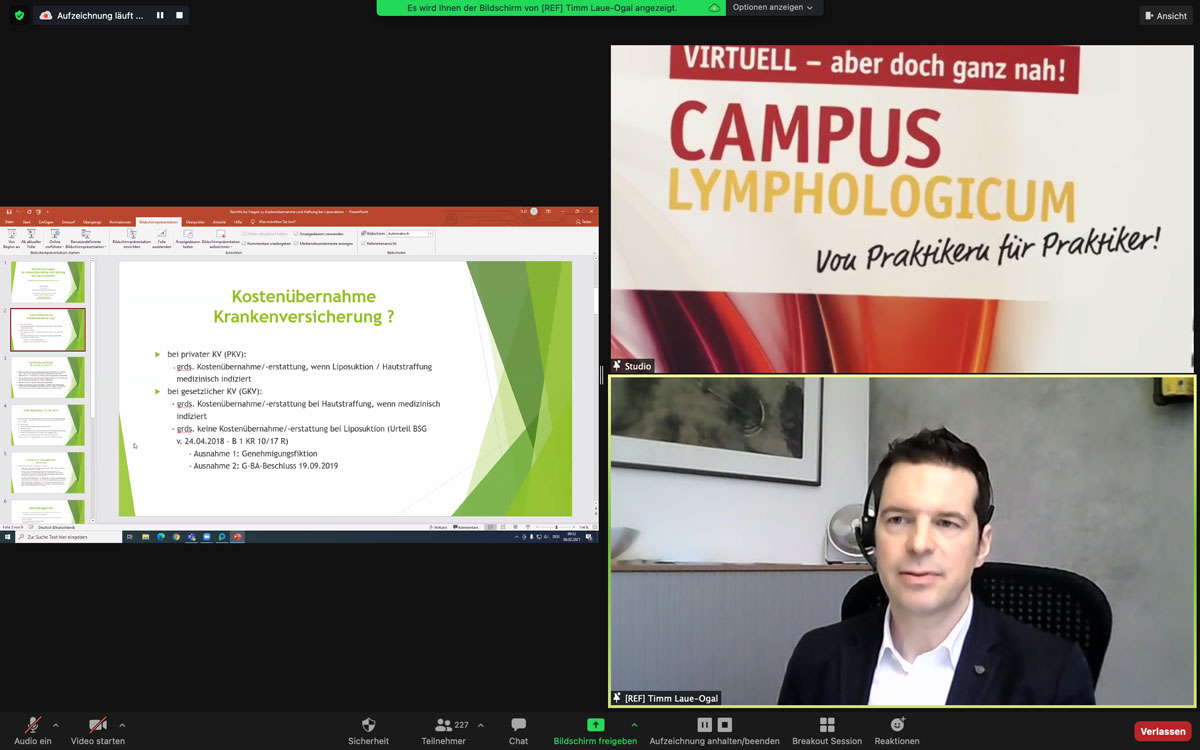Click the Windows Start button
Image resolution: width=1200 pixels, height=750 pixels.
click(x=6, y=537)
